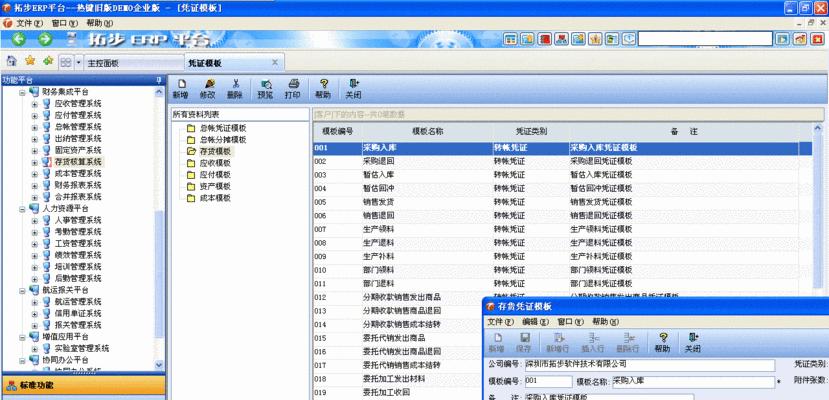Click 删除行 in the 存货凭证模板 window
The height and width of the screenshot is (400, 829).
628,343
